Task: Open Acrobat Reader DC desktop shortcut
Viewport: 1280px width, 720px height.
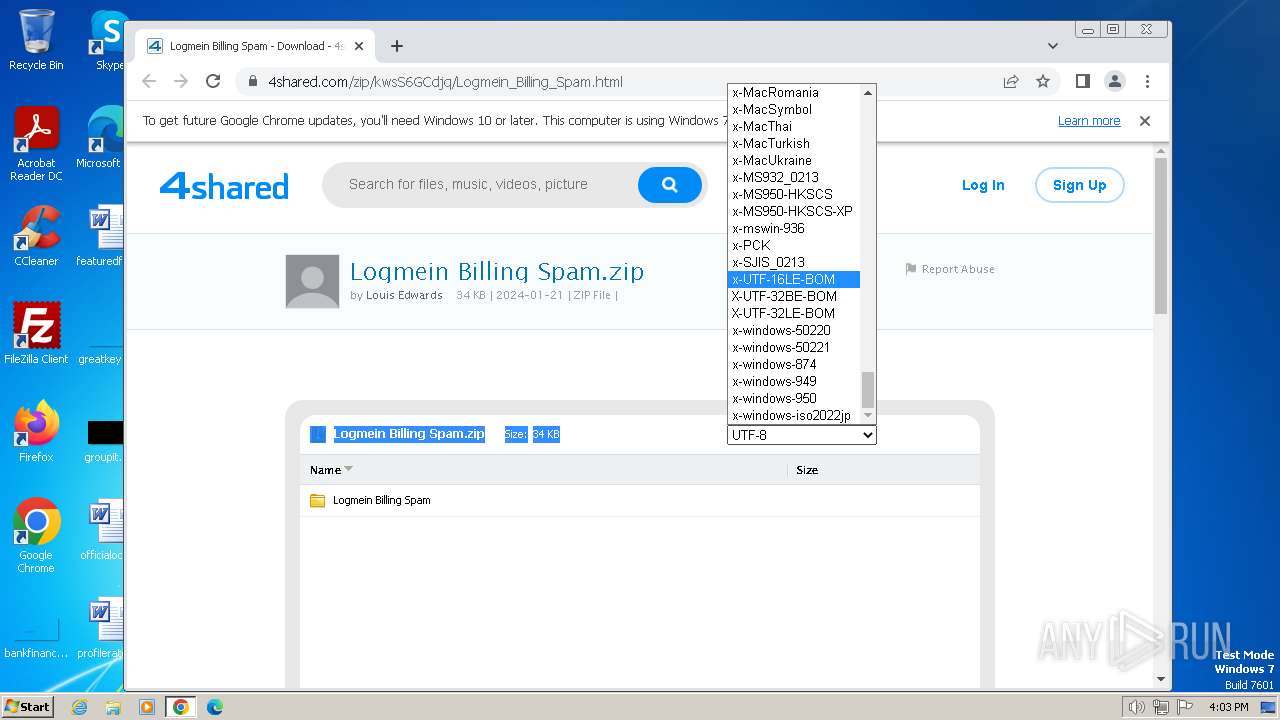Action: click(36, 144)
